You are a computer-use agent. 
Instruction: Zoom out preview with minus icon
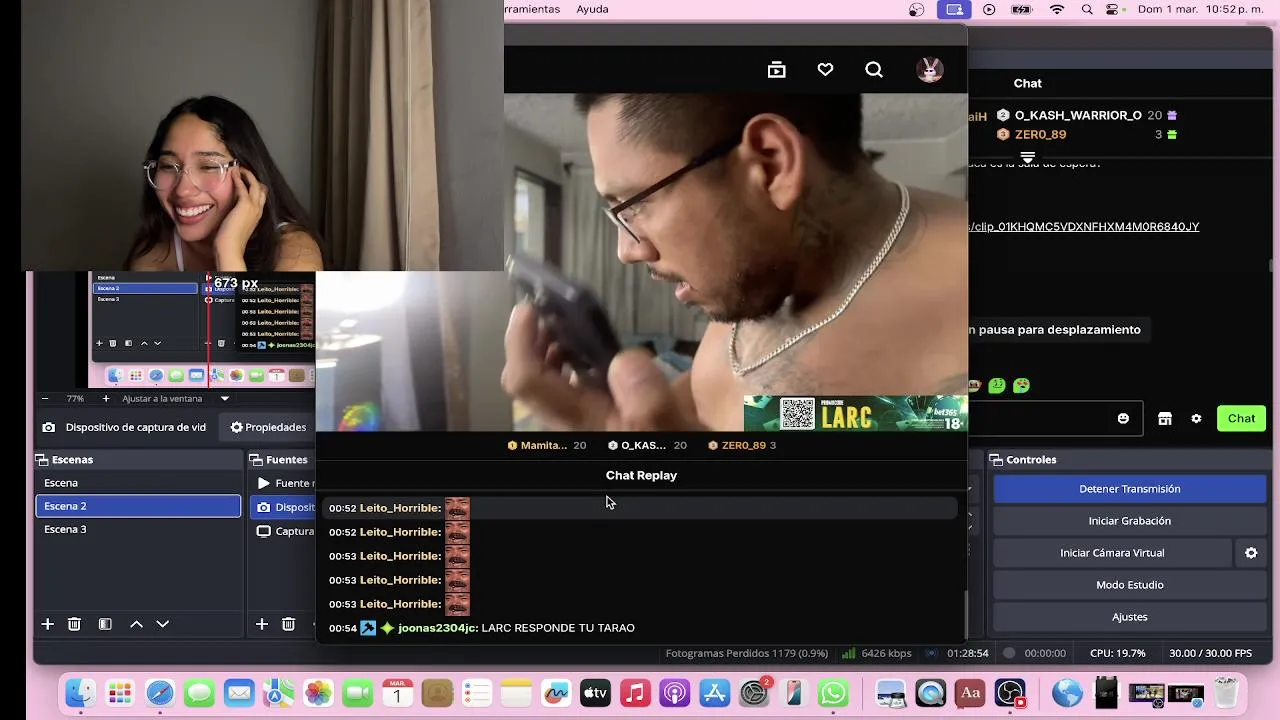46,398
